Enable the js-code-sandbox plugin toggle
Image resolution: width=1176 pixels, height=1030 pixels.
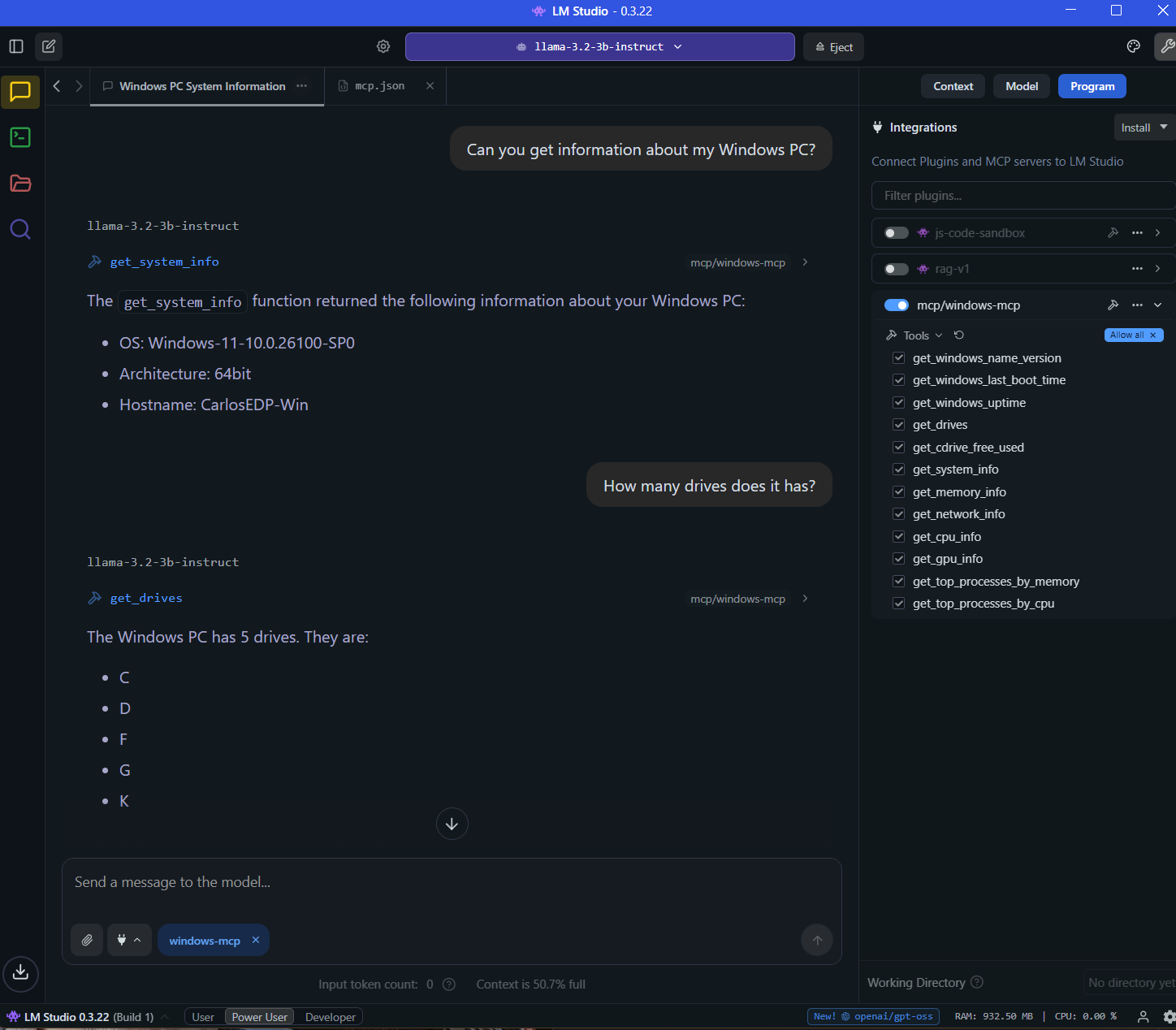[897, 233]
